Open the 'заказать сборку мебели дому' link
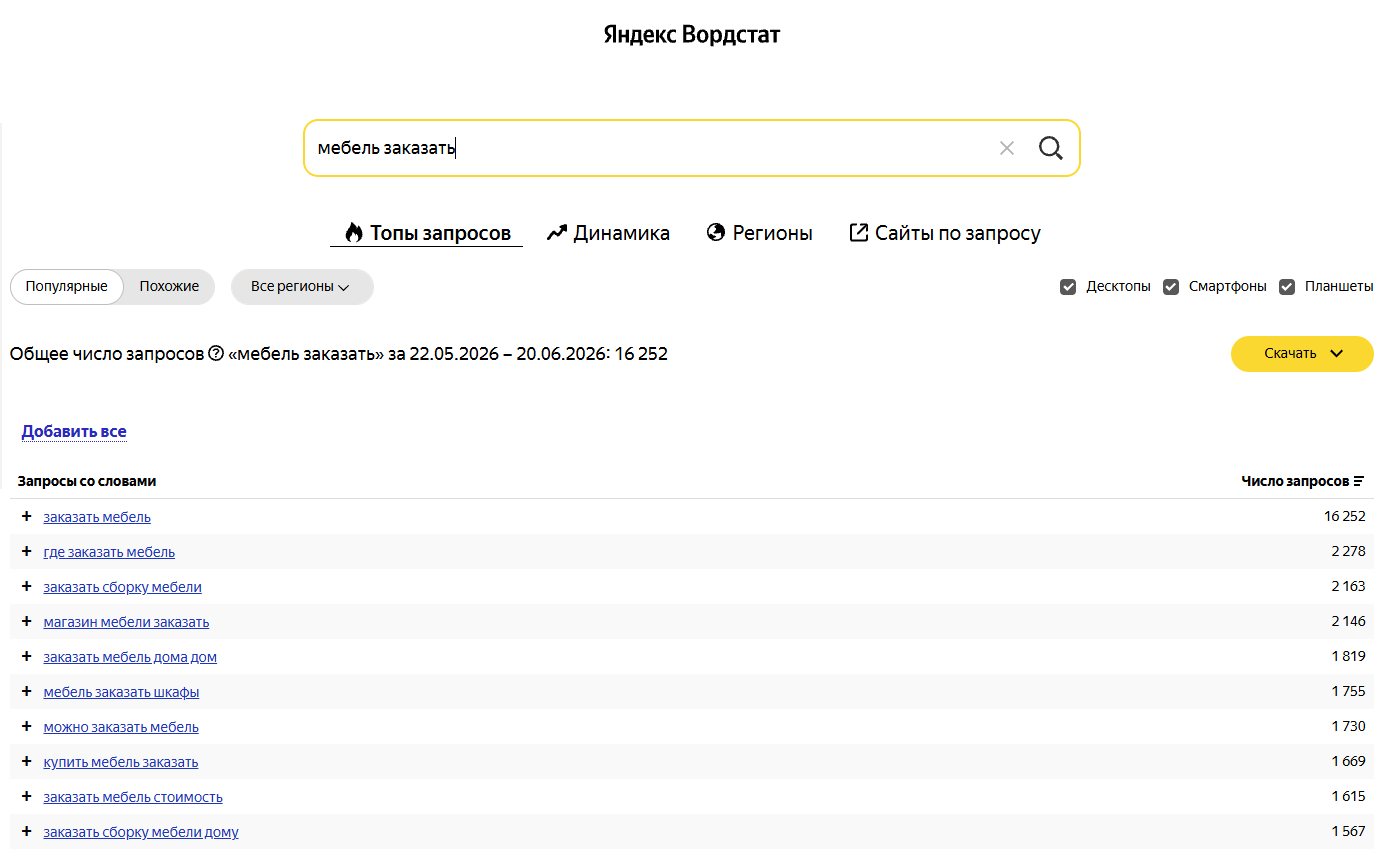Viewport: 1392px width, 853px height. [141, 832]
